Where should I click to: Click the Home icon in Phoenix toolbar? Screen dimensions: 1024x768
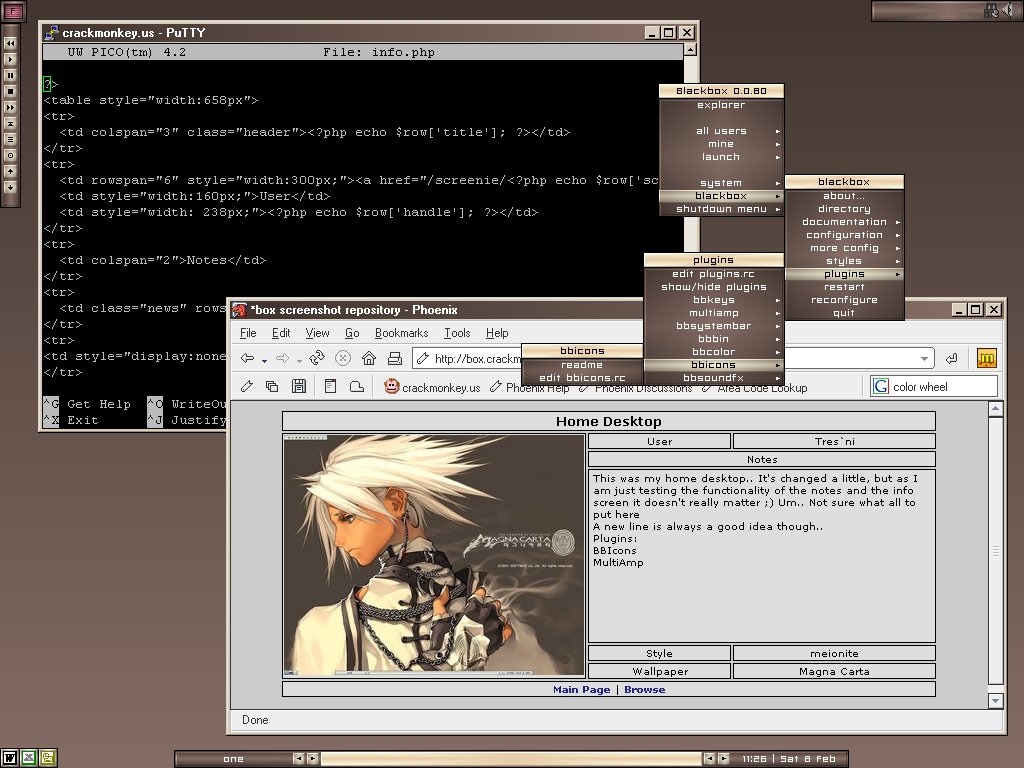click(x=369, y=358)
